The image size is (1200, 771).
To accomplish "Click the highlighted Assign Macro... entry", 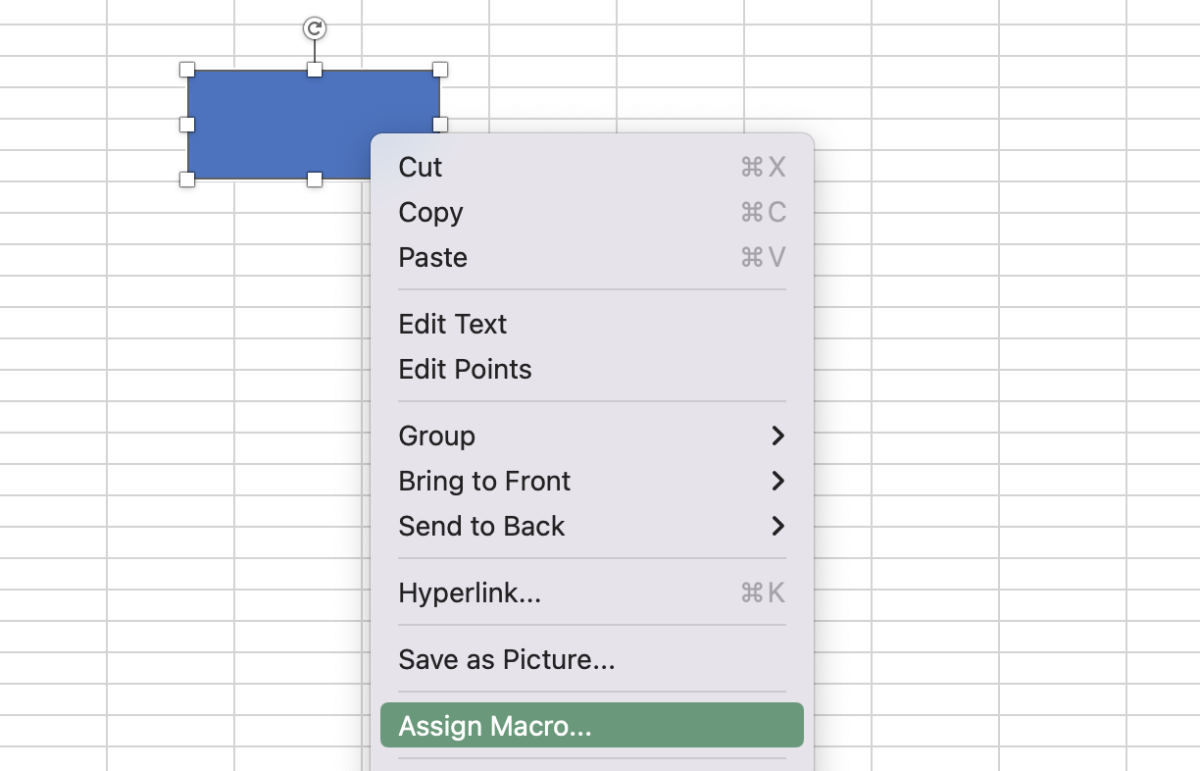I will click(x=495, y=726).
